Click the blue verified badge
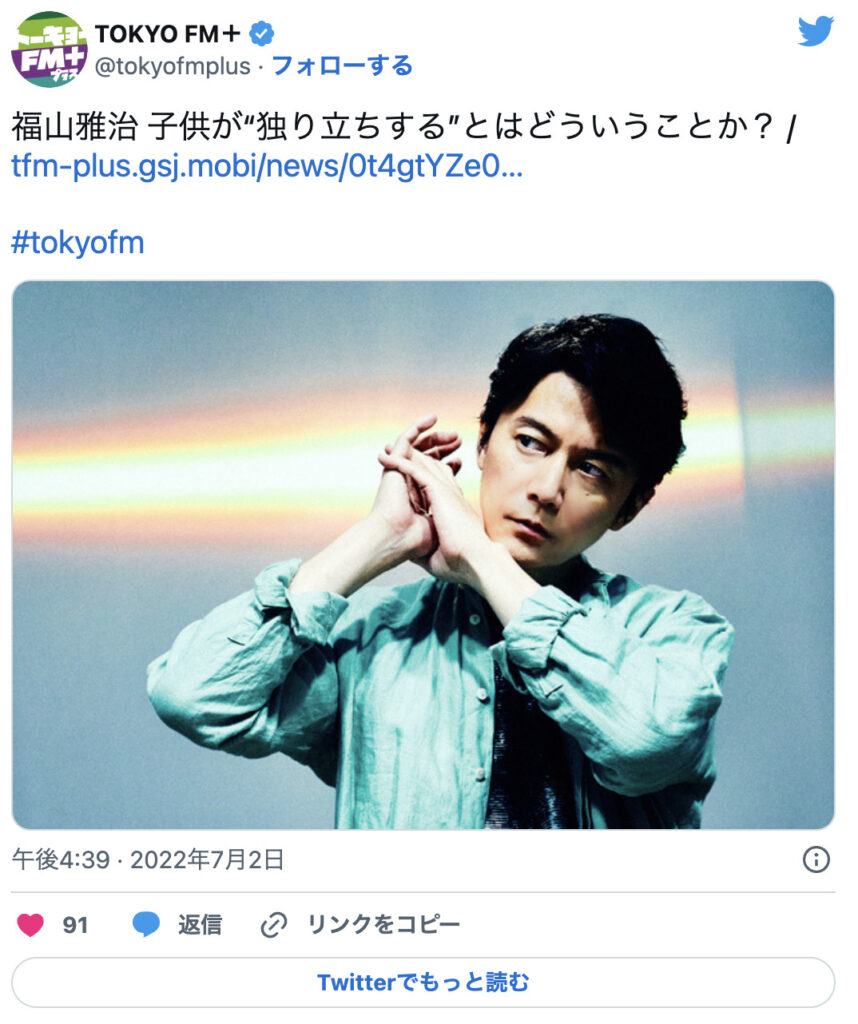This screenshot has height=1024, width=858. click(262, 33)
